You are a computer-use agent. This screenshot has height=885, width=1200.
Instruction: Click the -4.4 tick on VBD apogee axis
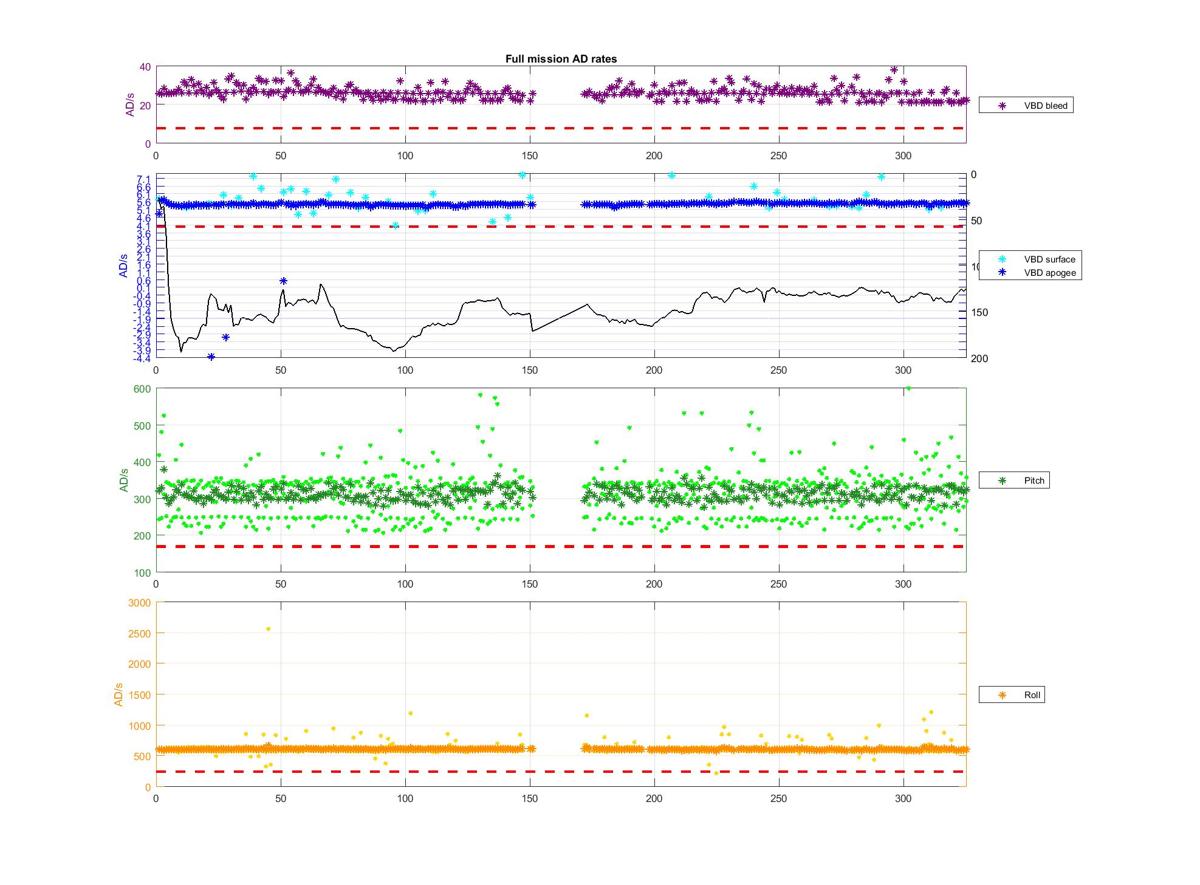[x=141, y=358]
